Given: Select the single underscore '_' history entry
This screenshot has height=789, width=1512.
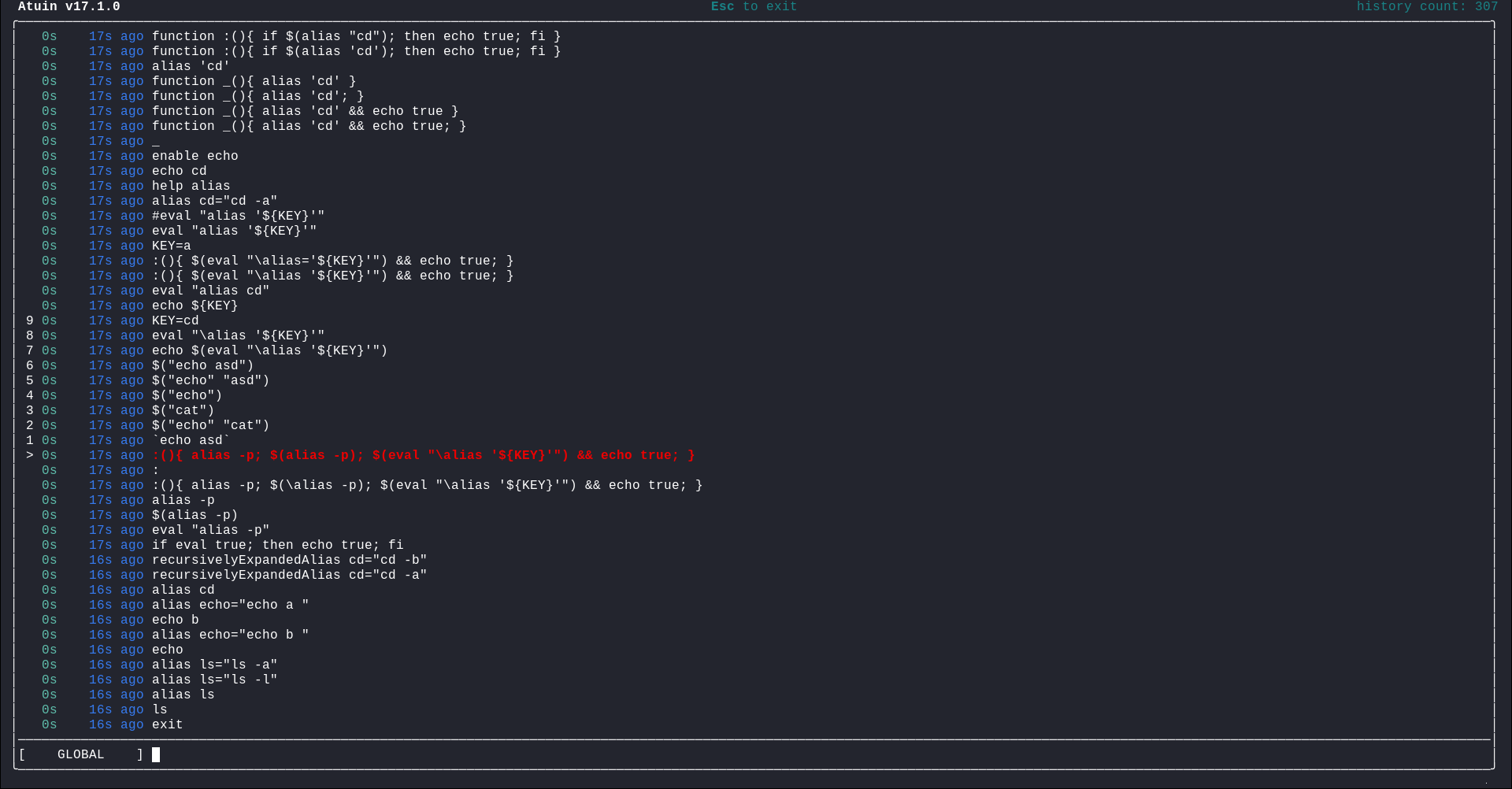Looking at the screenshot, I should pyautogui.click(x=156, y=141).
